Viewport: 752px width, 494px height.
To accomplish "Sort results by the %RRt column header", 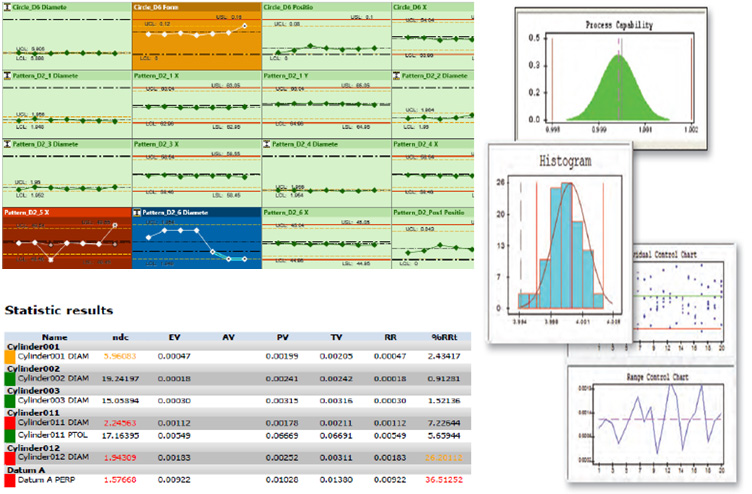I will click(x=444, y=337).
